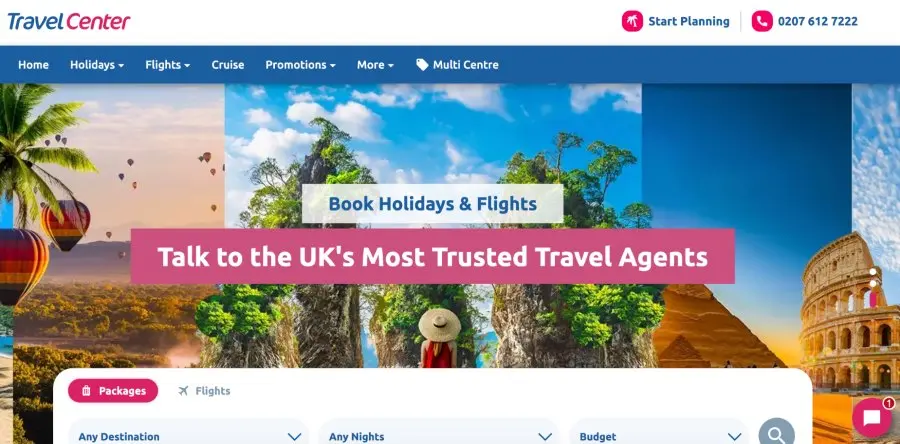The height and width of the screenshot is (444, 900).
Task: Expand the Any Destination dropdown
Action: pos(188,433)
